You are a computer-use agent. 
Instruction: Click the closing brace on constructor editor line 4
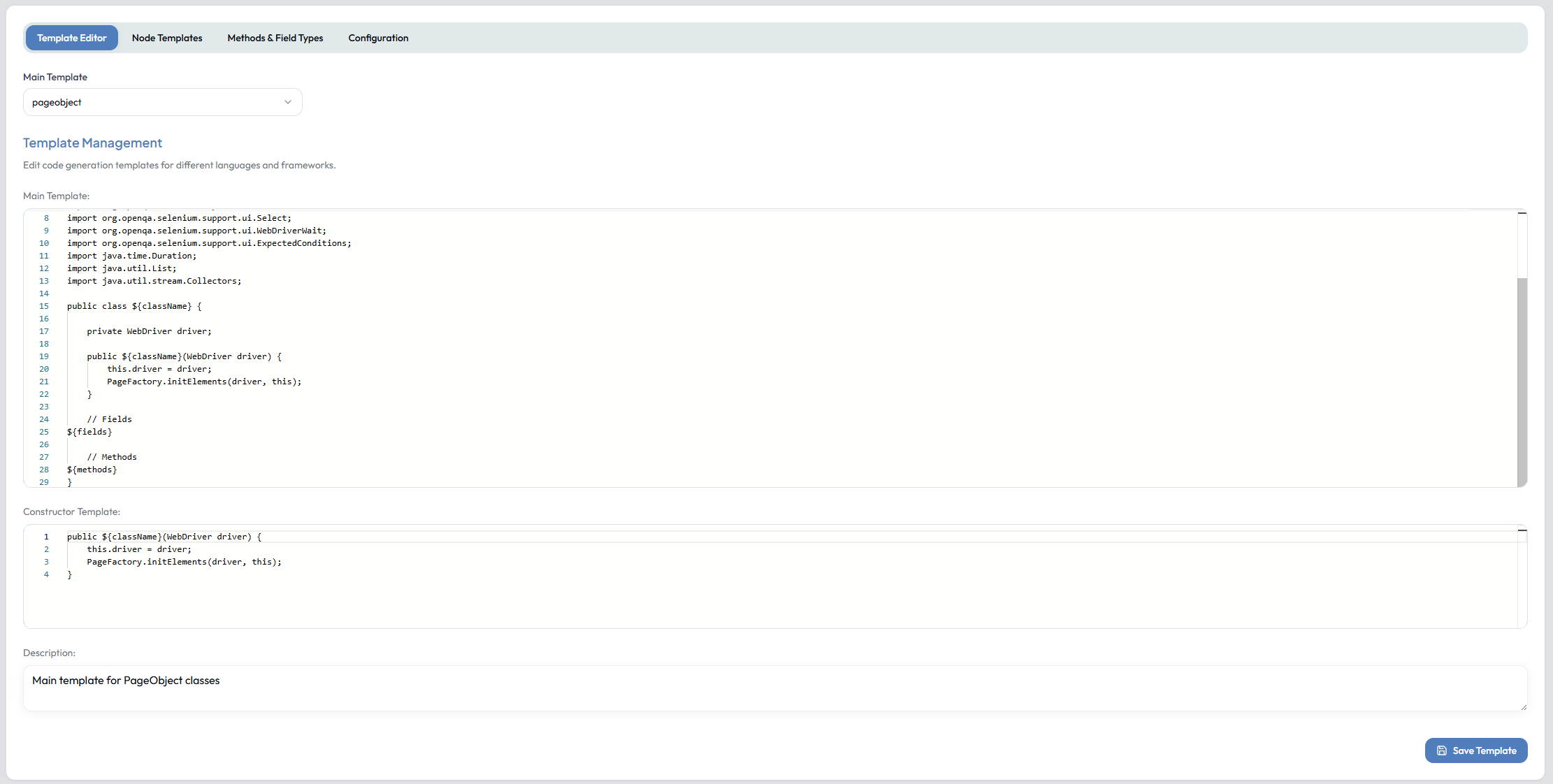(x=69, y=574)
